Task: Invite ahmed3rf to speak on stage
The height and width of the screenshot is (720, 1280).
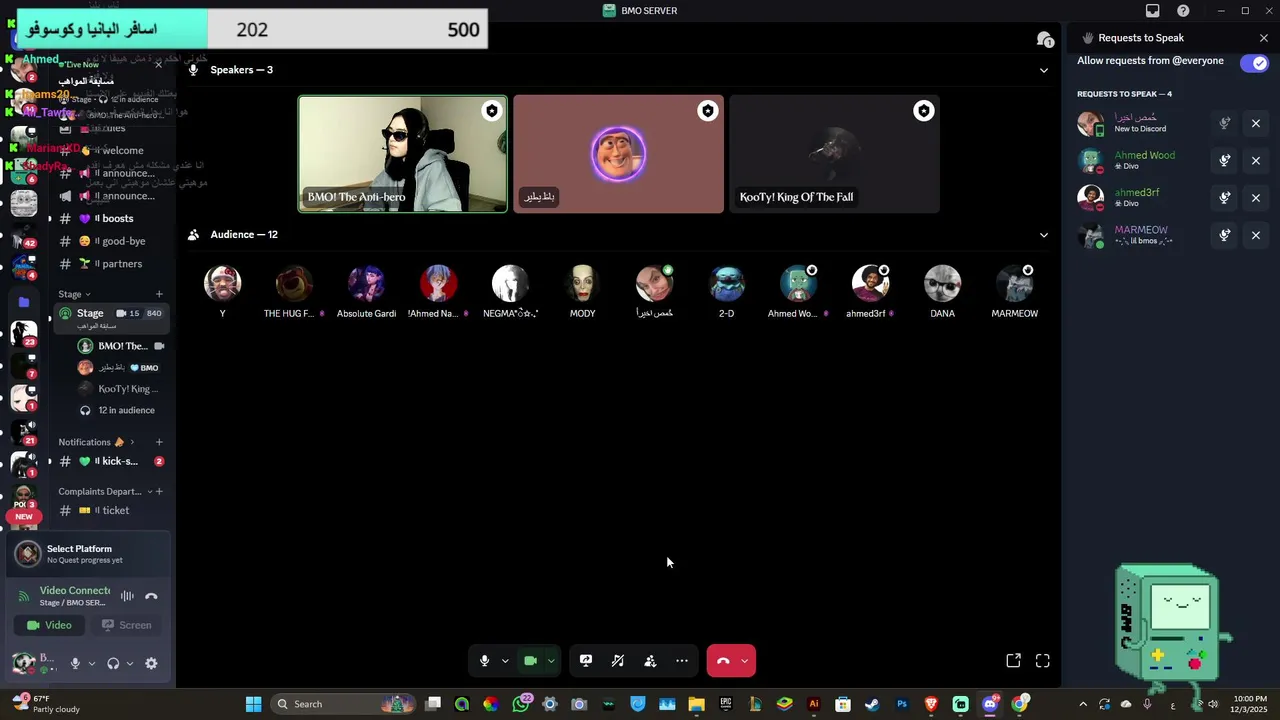Action: coord(1224,198)
